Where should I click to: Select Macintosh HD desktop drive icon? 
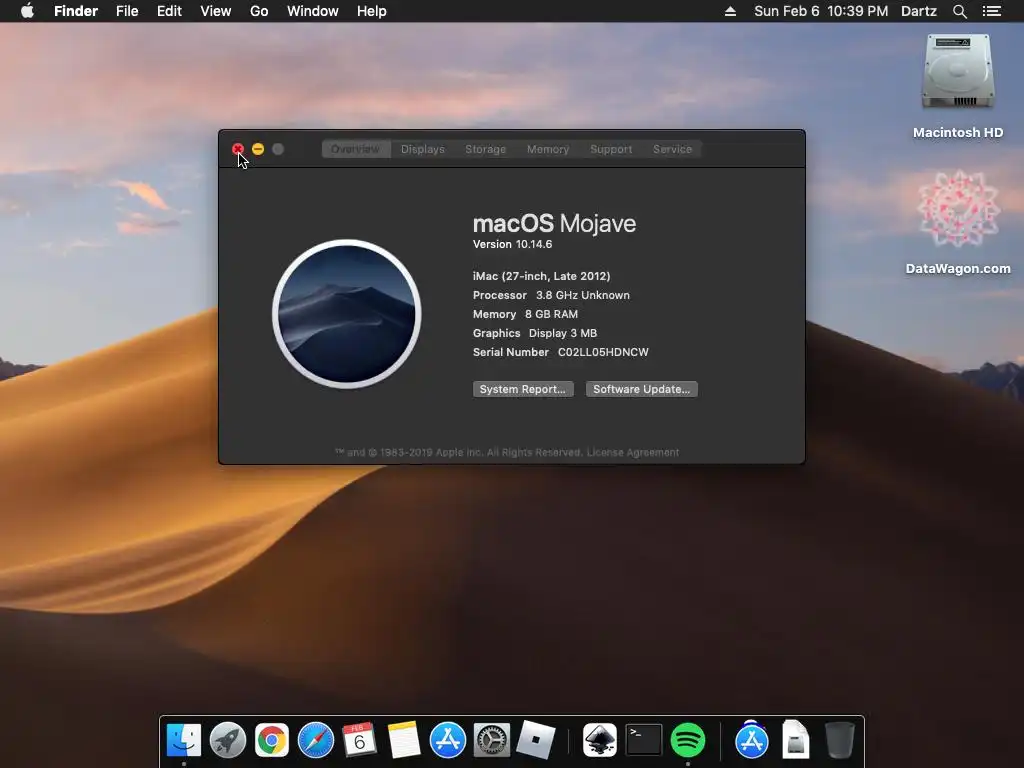pyautogui.click(x=958, y=72)
